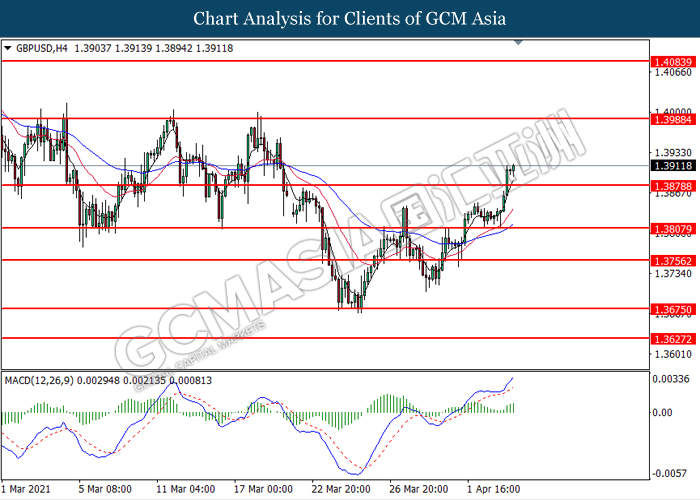Image resolution: width=700 pixels, height=500 pixels.
Task: Click the 1.39884 resistance level label
Action: click(x=673, y=119)
